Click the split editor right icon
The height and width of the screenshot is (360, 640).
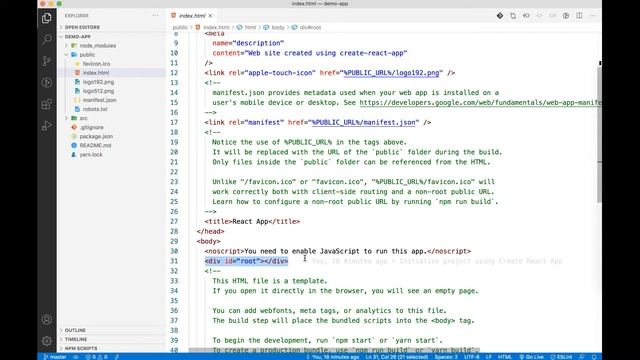click(579, 16)
